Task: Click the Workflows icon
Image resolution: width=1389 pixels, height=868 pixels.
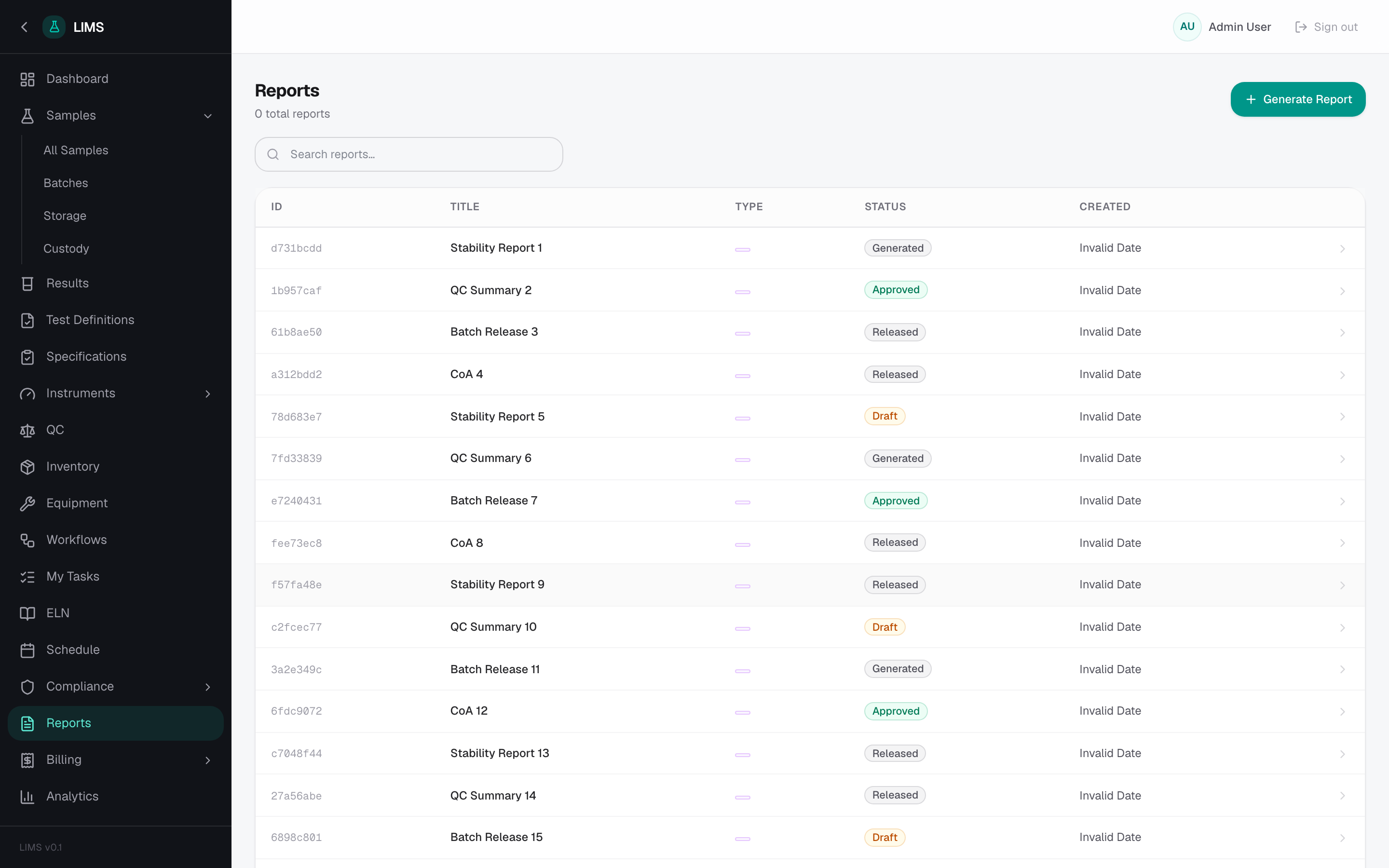Action: tap(27, 540)
